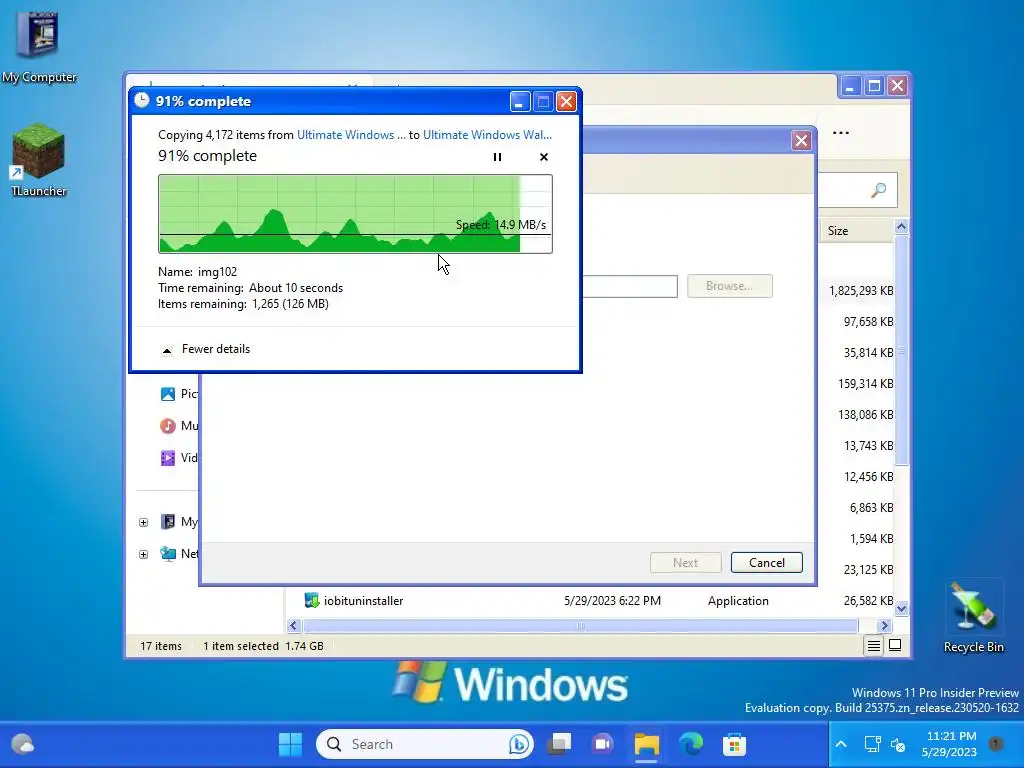
Task: Click the Explorer search magnifier icon
Action: [x=878, y=190]
